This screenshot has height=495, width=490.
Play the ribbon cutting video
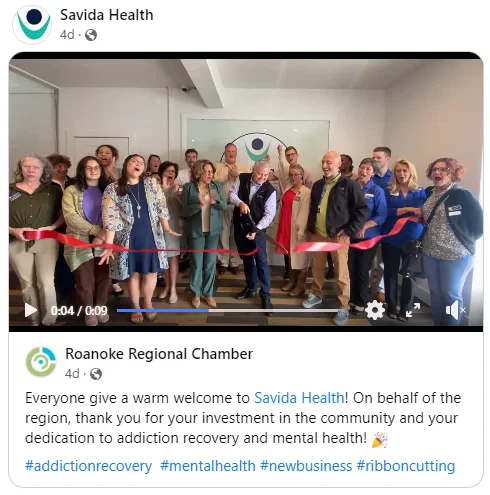31,310
